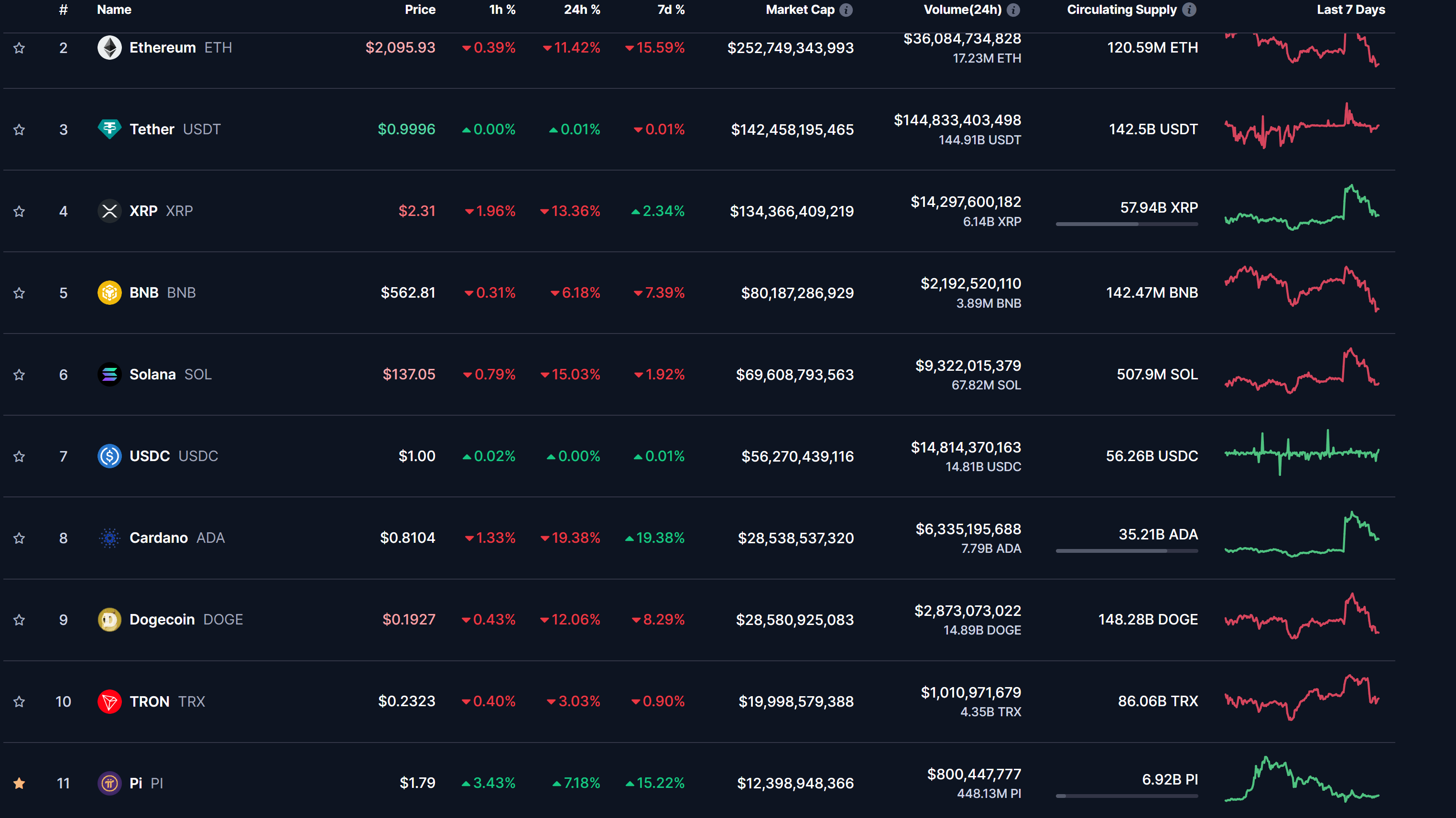Click Solana volume $9,322,015,379
The width and height of the screenshot is (1456, 818).
click(968, 366)
